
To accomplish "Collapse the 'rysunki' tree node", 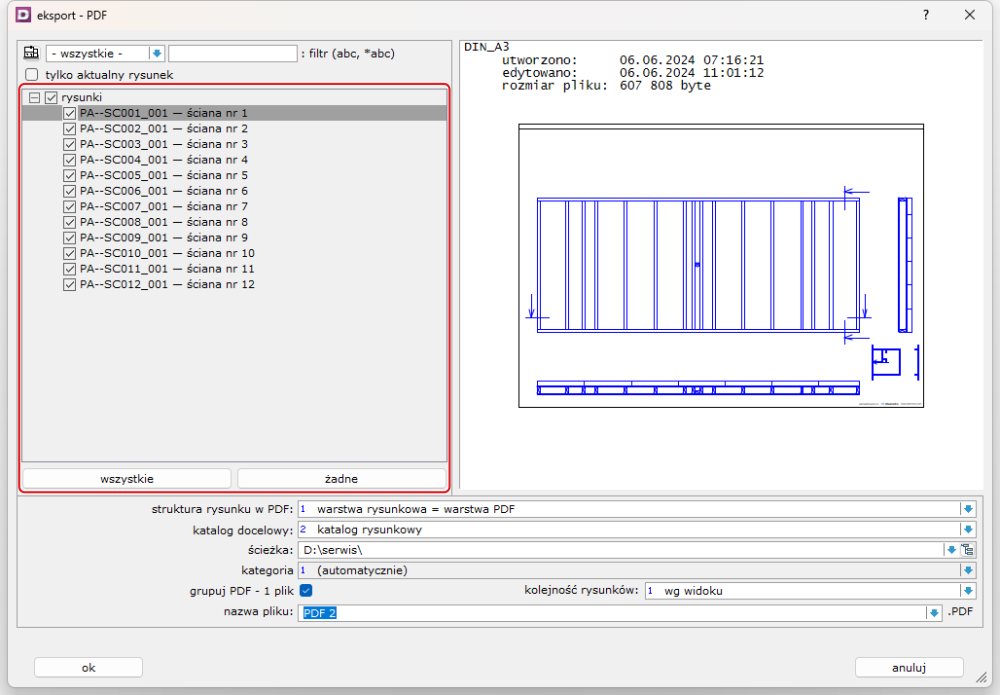I will tap(34, 98).
